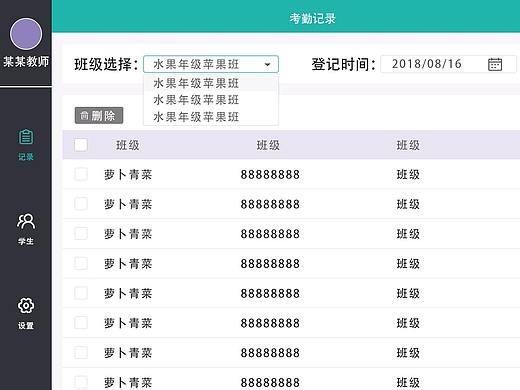Click 班级 cell in the seventh row
The height and width of the screenshot is (390, 520).
click(x=408, y=353)
